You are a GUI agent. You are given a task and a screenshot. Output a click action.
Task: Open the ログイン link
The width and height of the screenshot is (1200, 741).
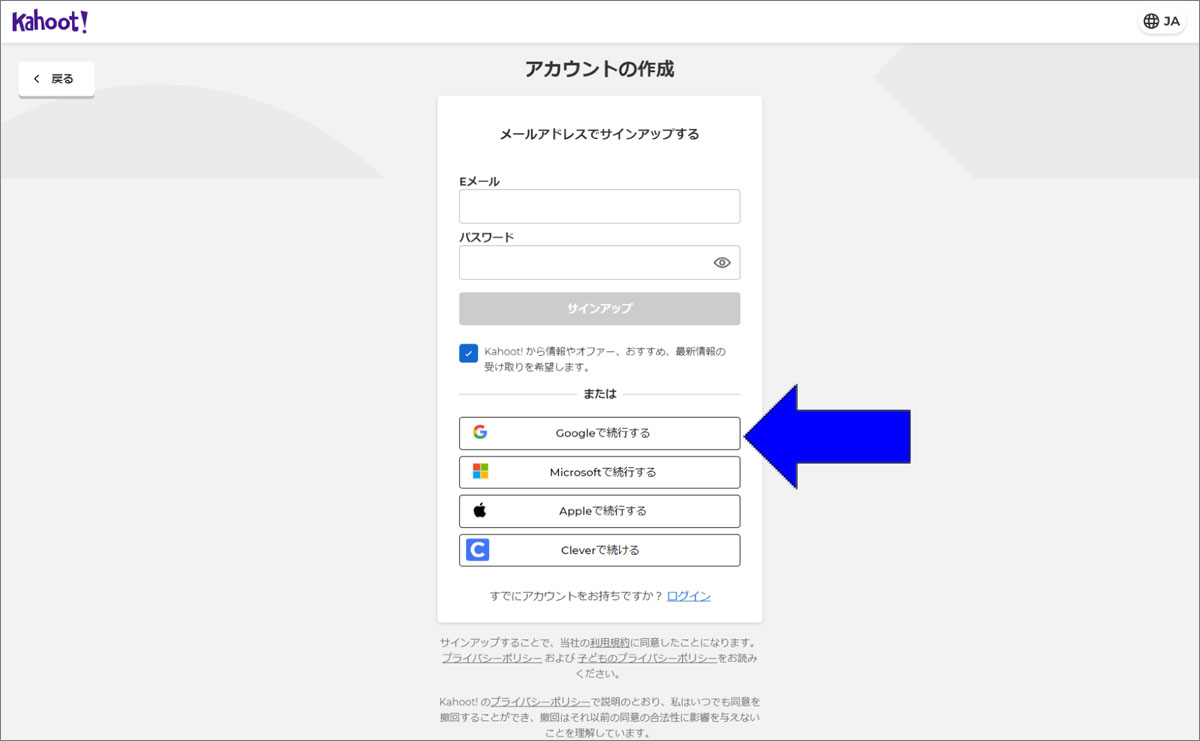[x=689, y=596]
